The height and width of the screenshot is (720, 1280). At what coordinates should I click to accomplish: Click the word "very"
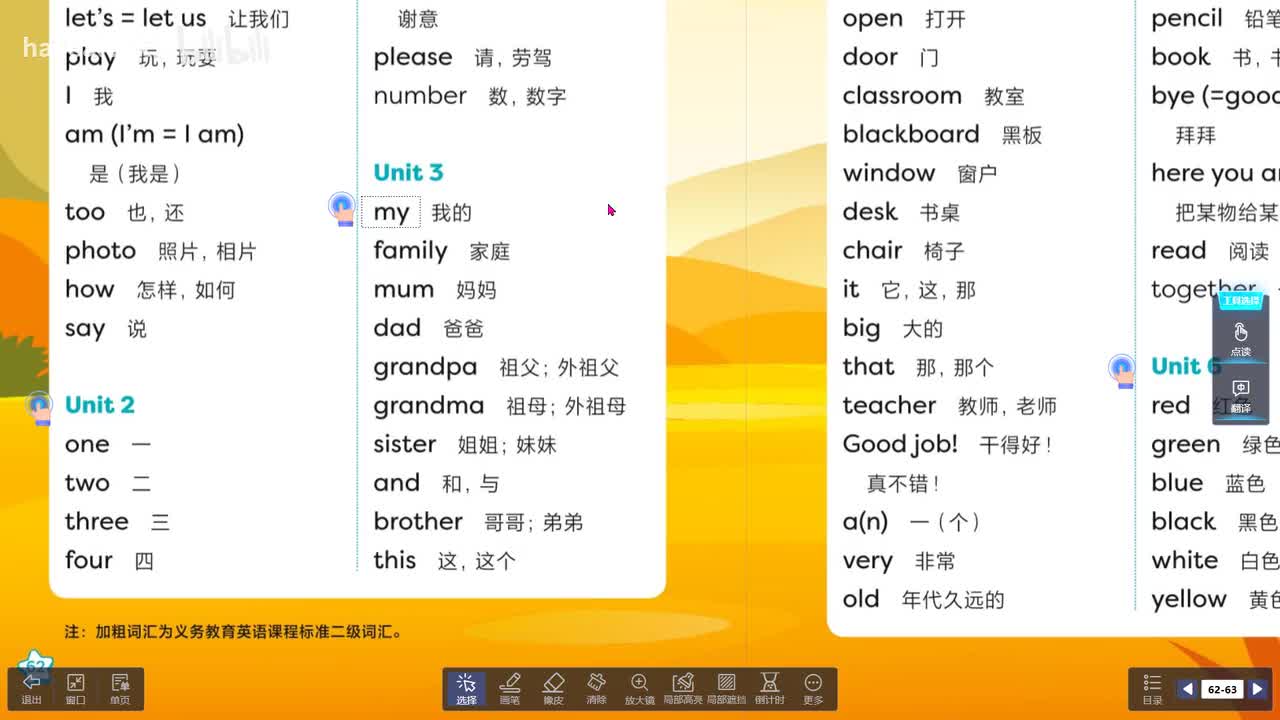pyautogui.click(x=867, y=561)
